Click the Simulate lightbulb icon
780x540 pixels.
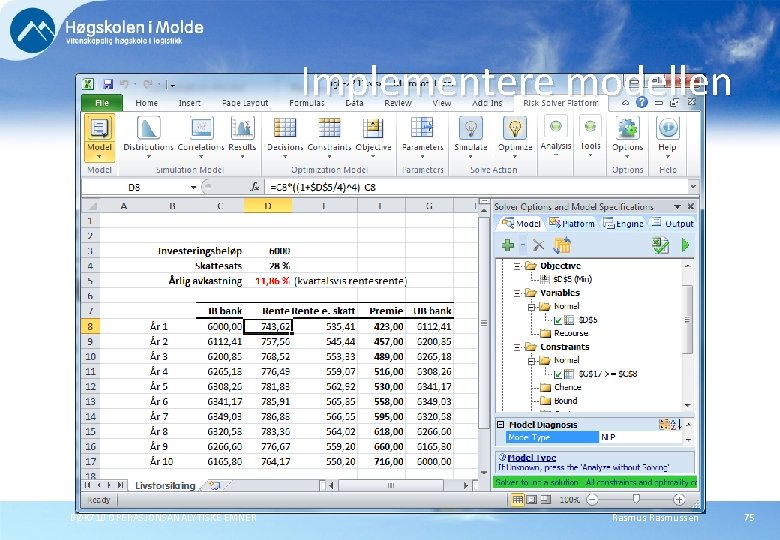pos(471,128)
